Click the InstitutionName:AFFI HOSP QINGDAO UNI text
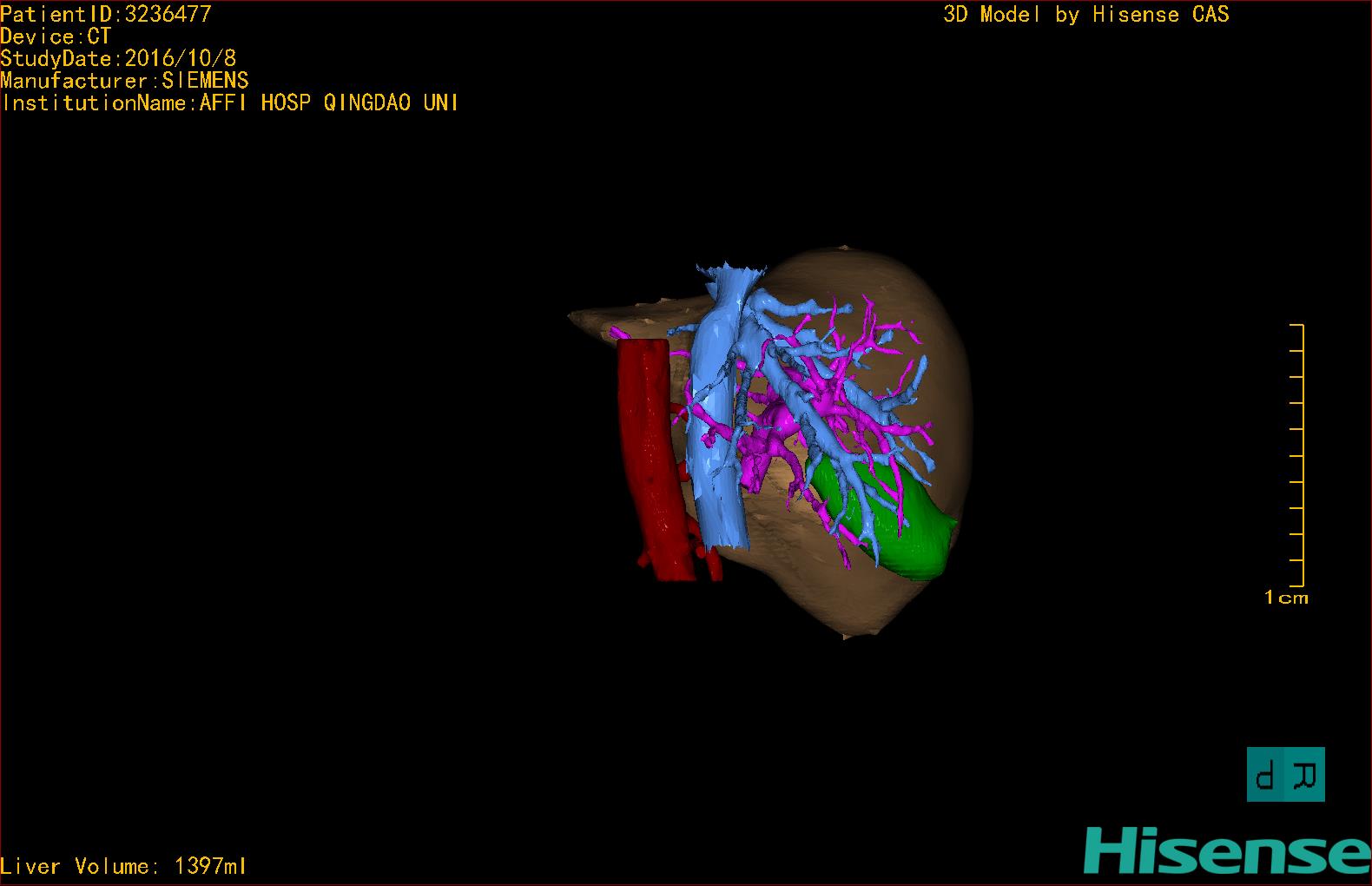 click(x=230, y=102)
